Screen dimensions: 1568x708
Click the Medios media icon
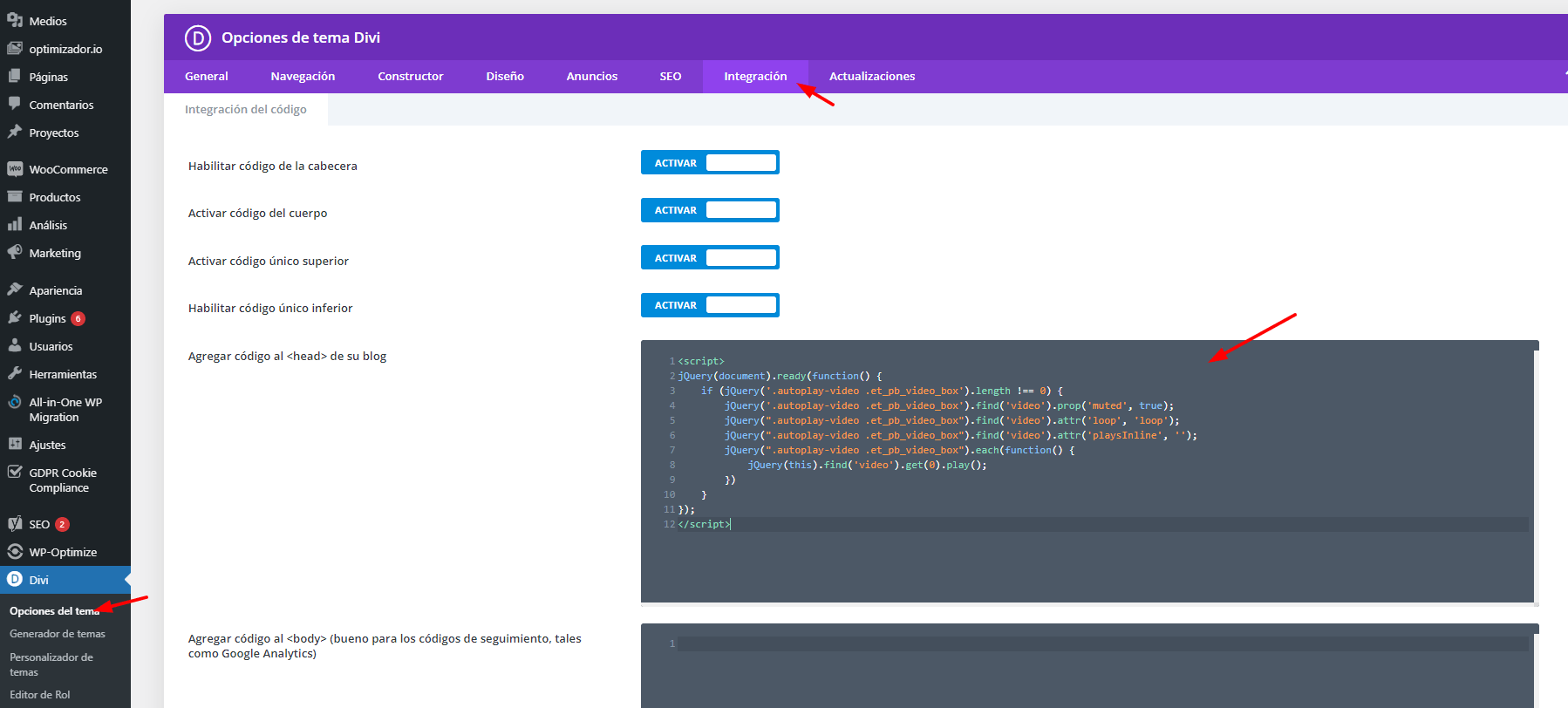15,19
